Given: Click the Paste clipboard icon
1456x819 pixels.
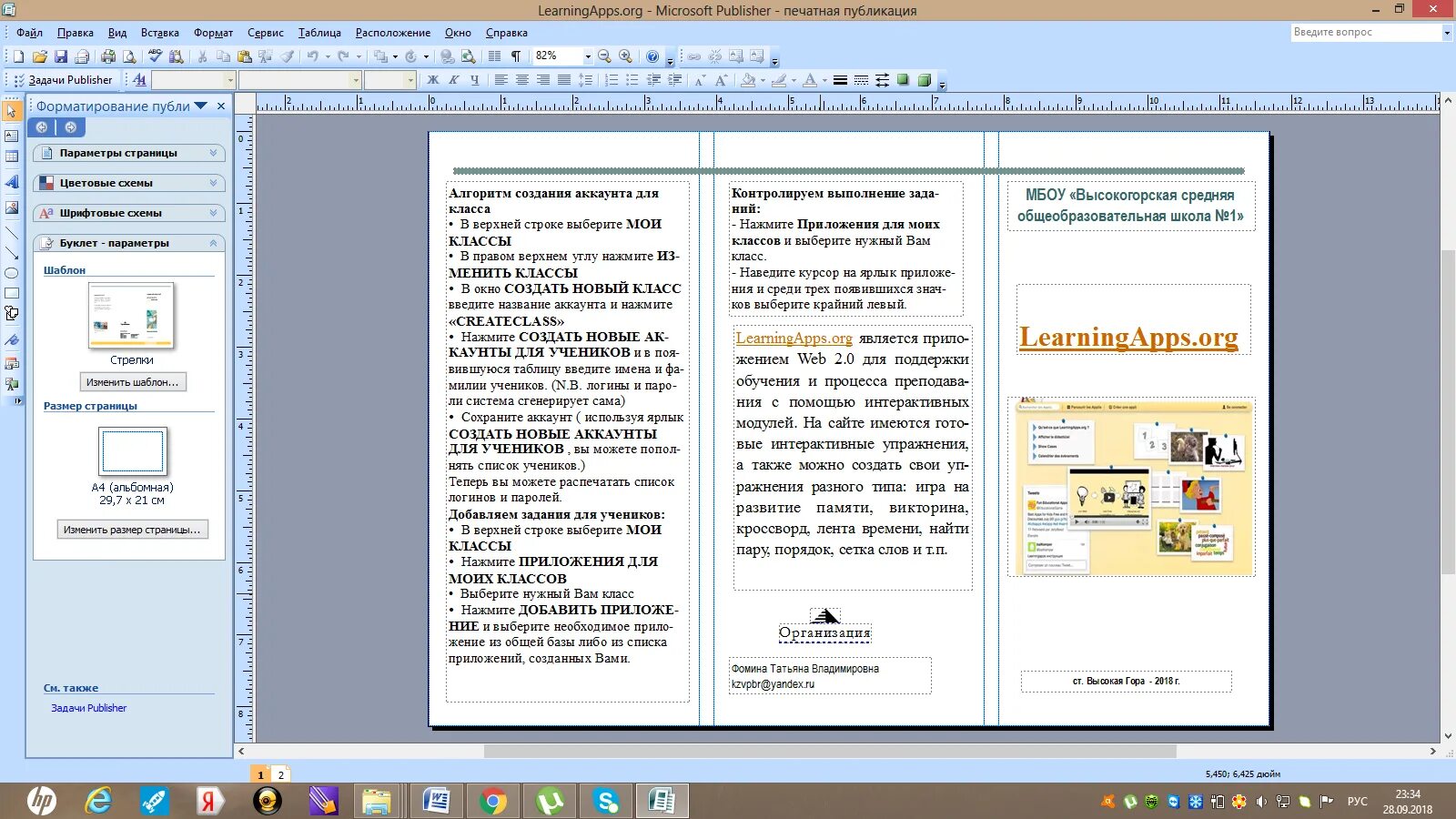Looking at the screenshot, I should click(244, 56).
